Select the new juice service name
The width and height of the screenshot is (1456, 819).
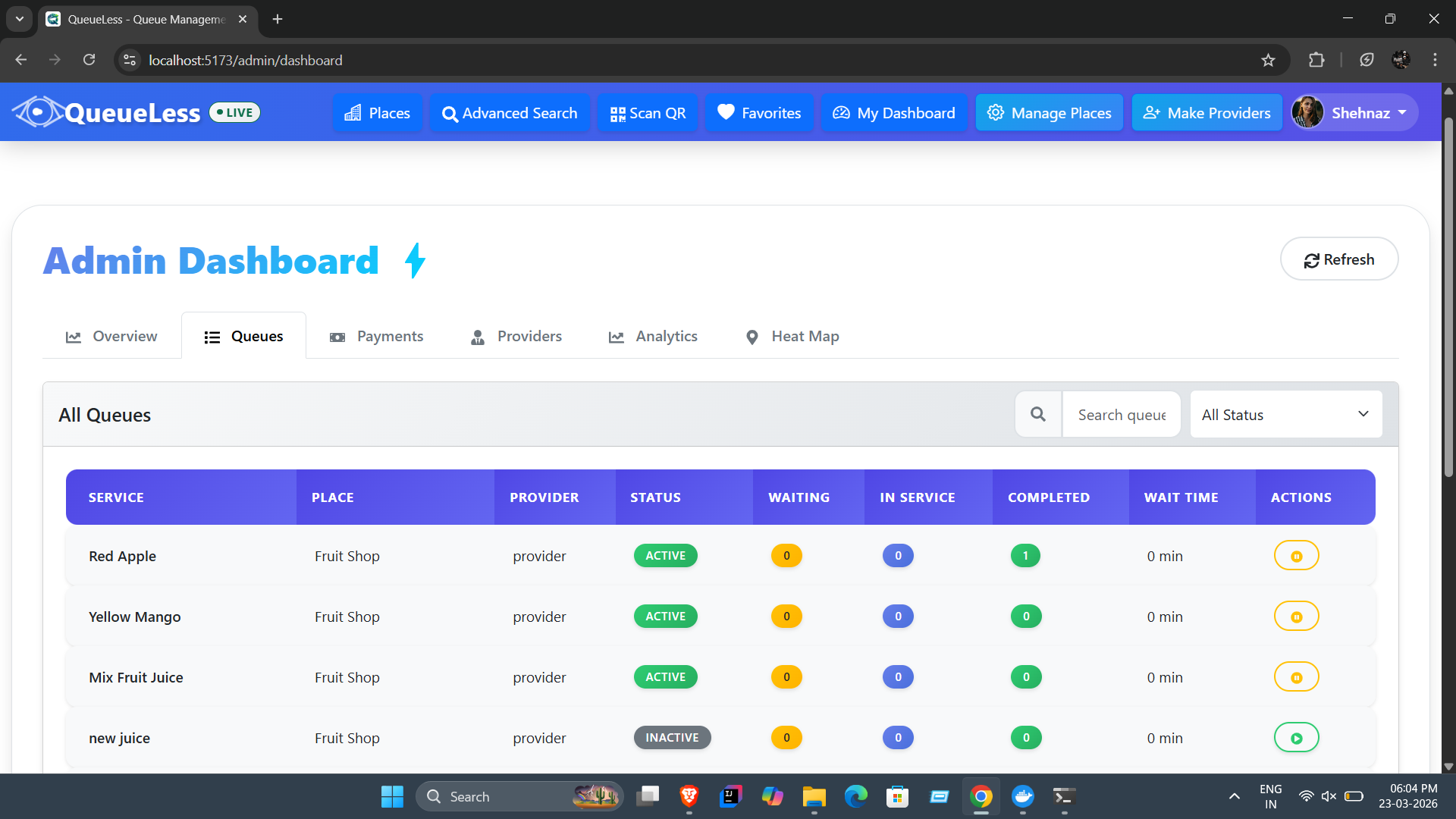[x=119, y=738]
